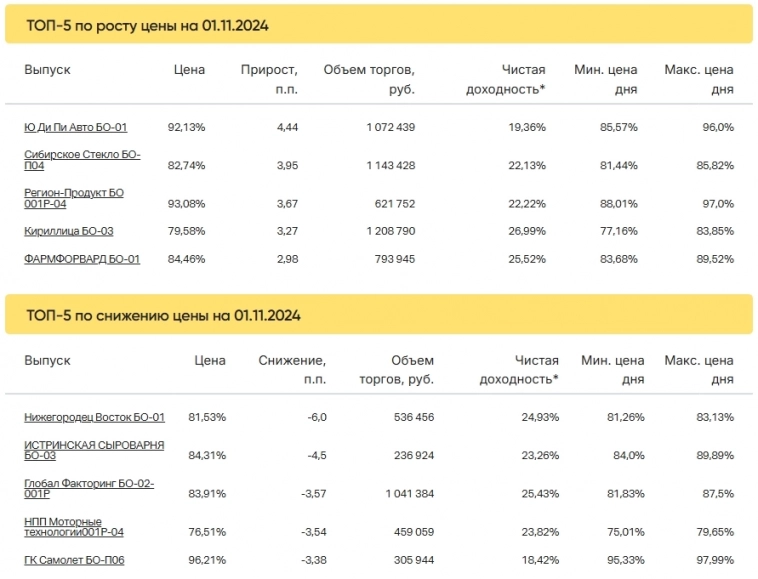The height and width of the screenshot is (579, 758).
Task: Click the Нижегородец Восток БО-01 link
Action: tap(94, 417)
